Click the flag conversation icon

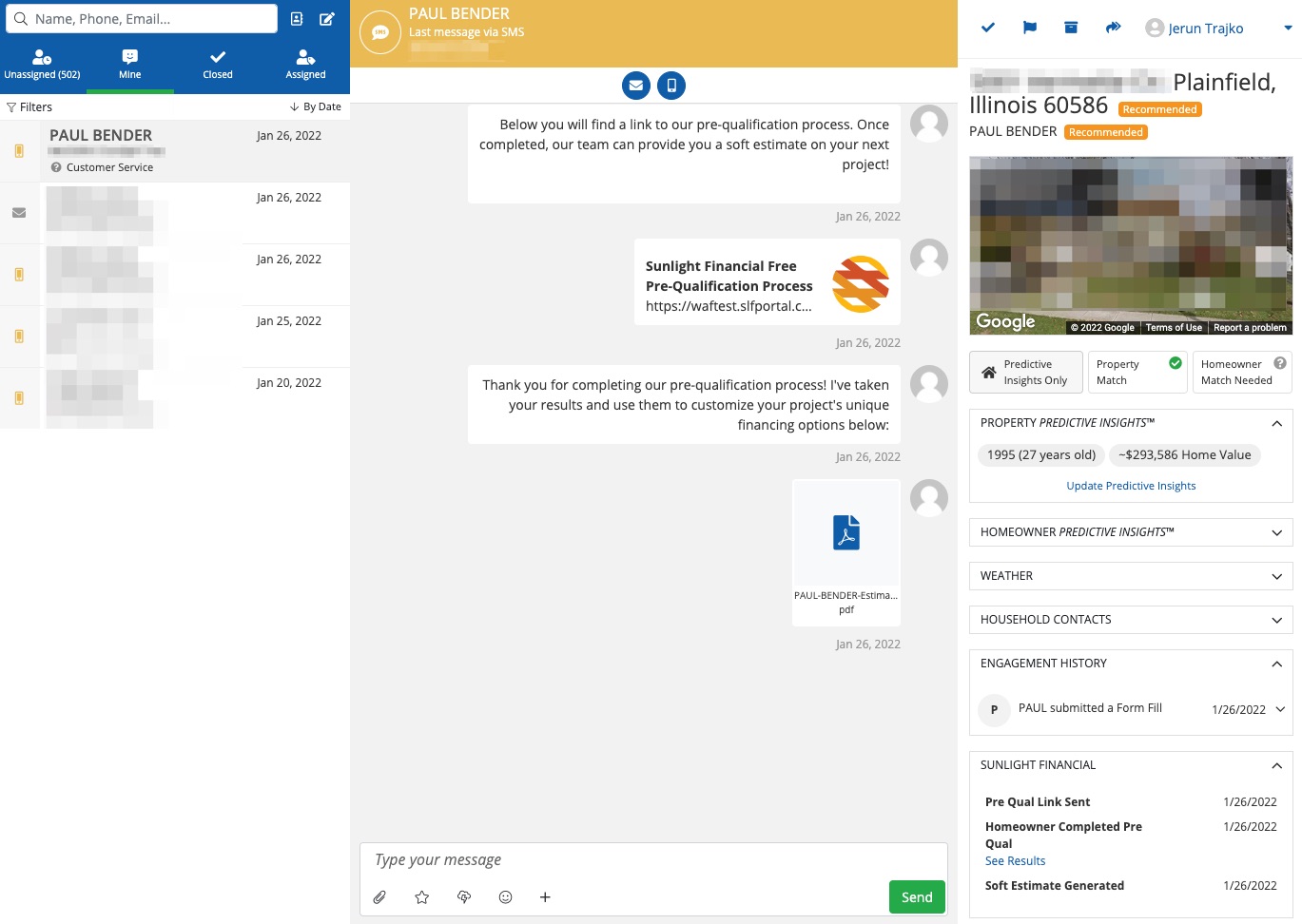tap(1029, 29)
